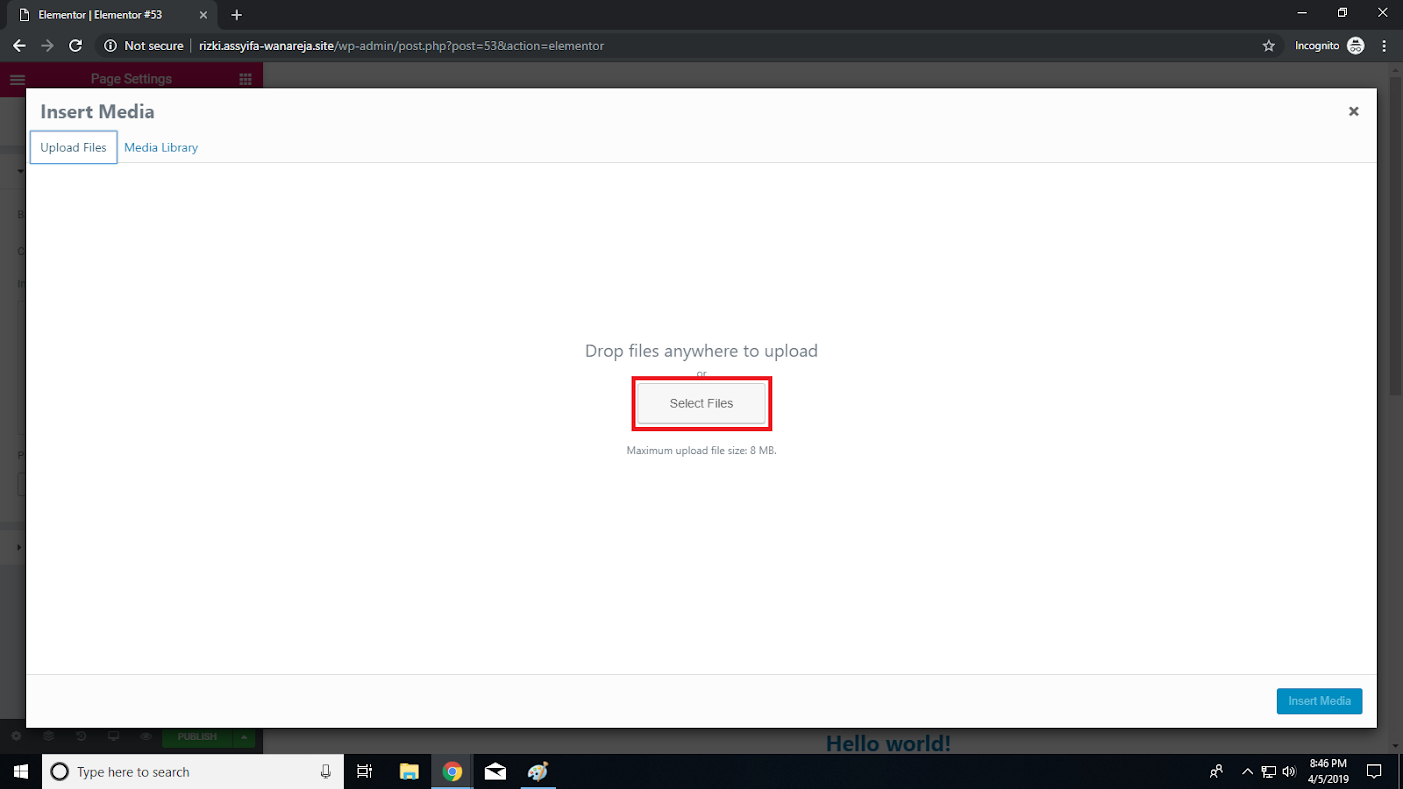
Task: Close the Elementor #53 browser tab
Action: point(203,15)
